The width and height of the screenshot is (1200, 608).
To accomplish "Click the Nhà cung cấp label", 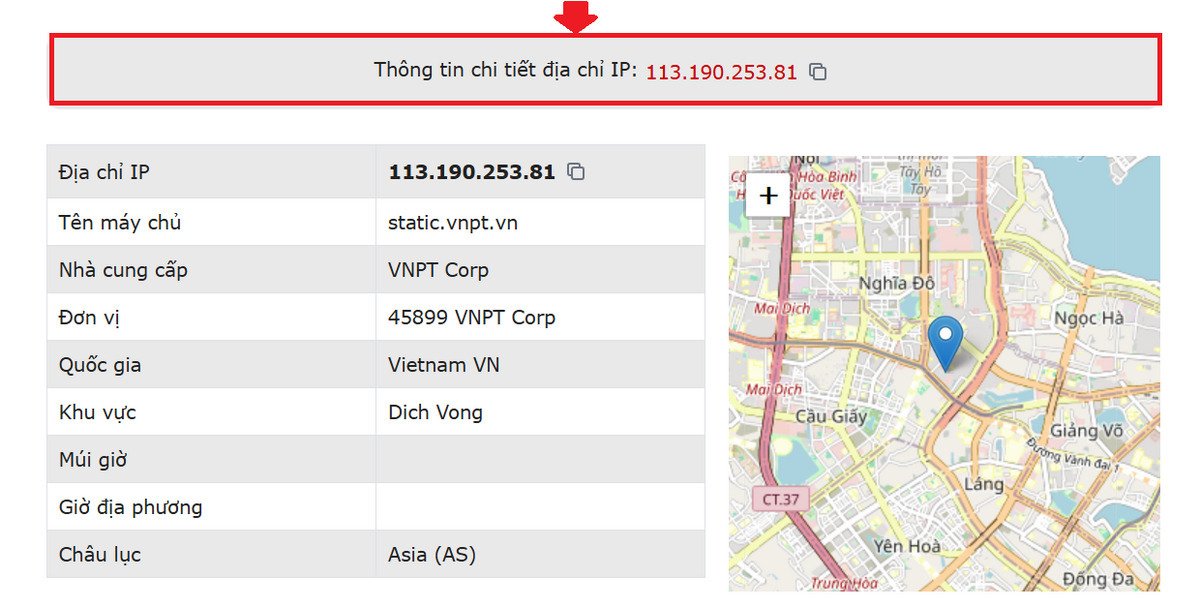I will coord(123,270).
